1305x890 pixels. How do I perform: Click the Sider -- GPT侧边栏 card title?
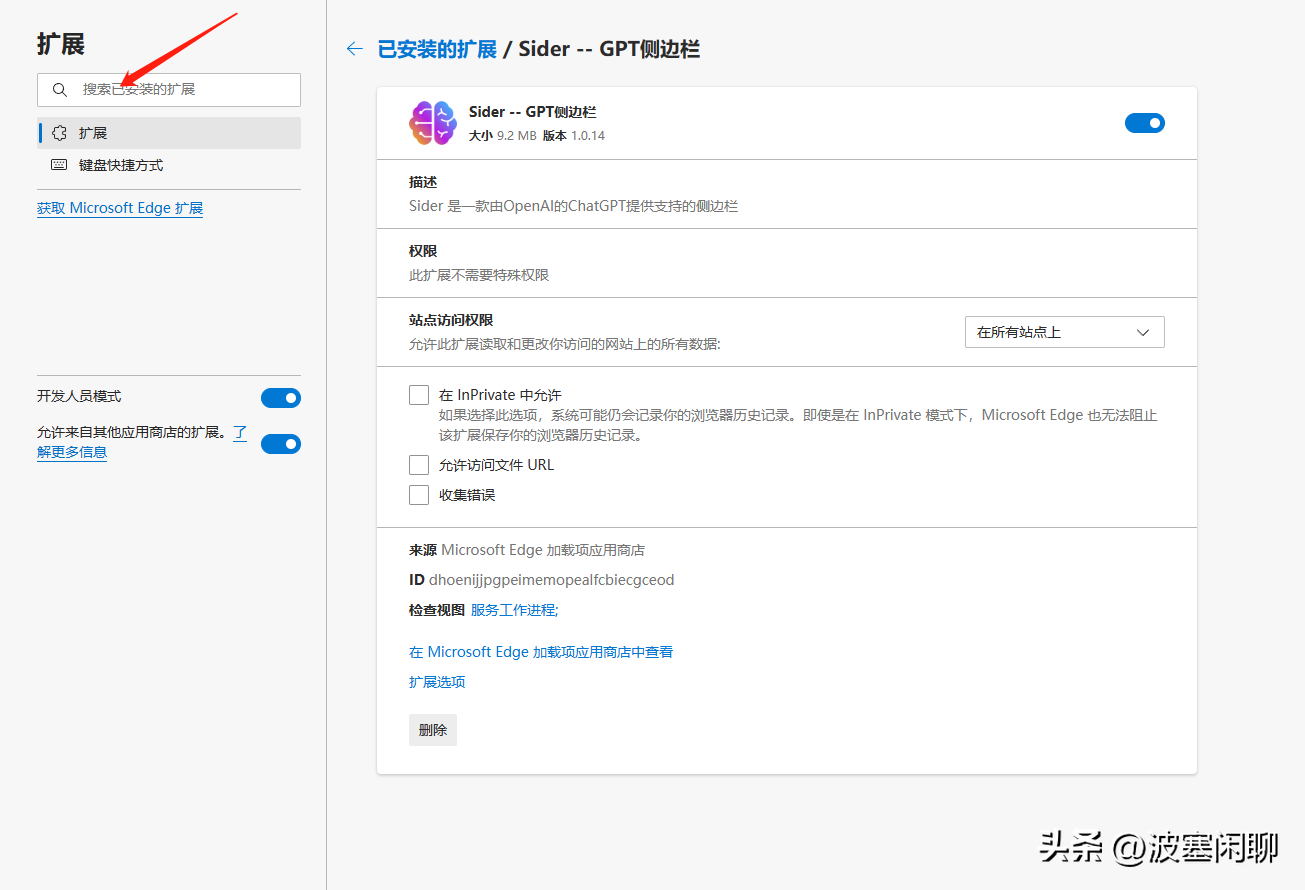tap(533, 112)
